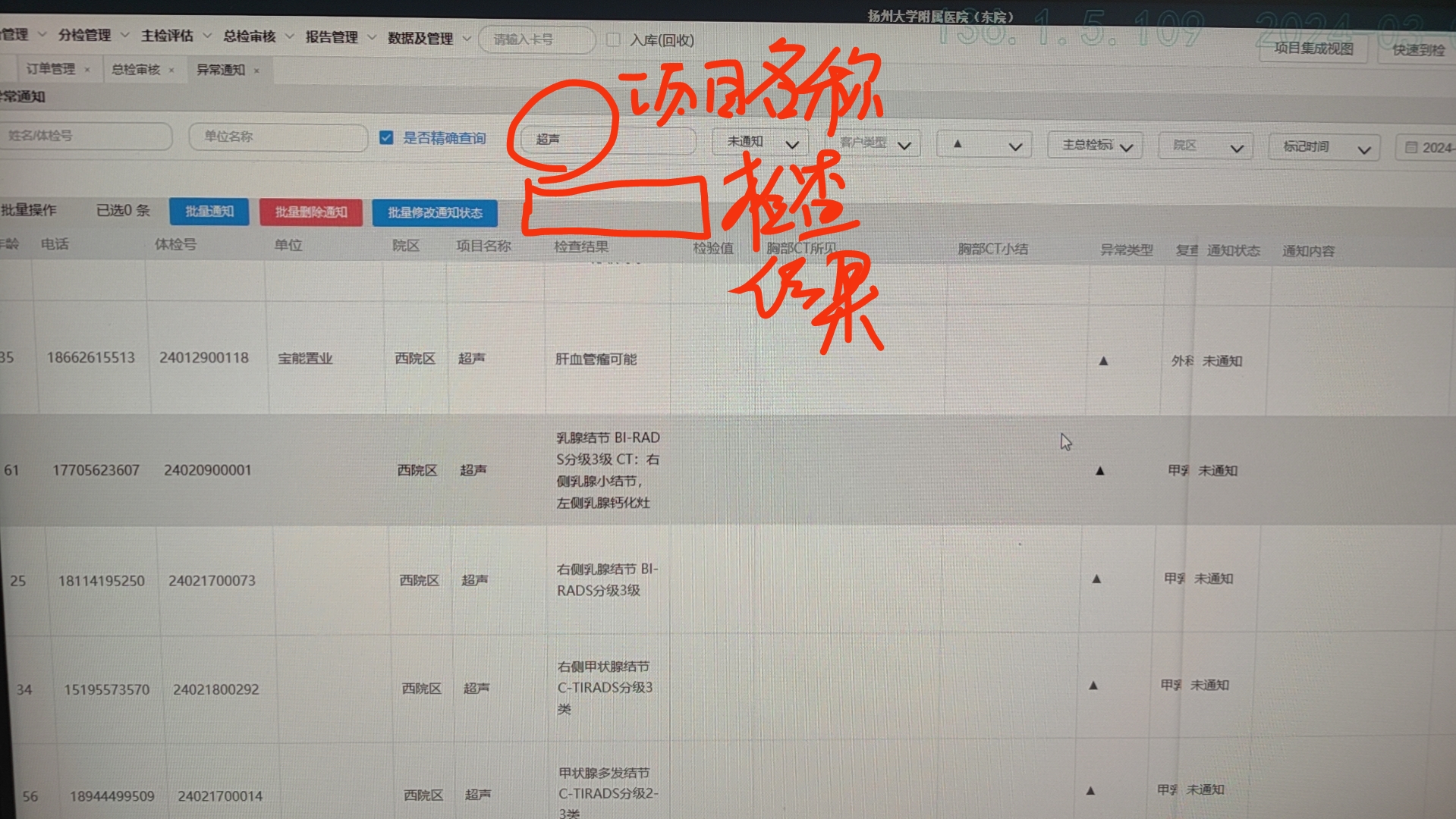Click the 宝能置业 unit cell

305,358
